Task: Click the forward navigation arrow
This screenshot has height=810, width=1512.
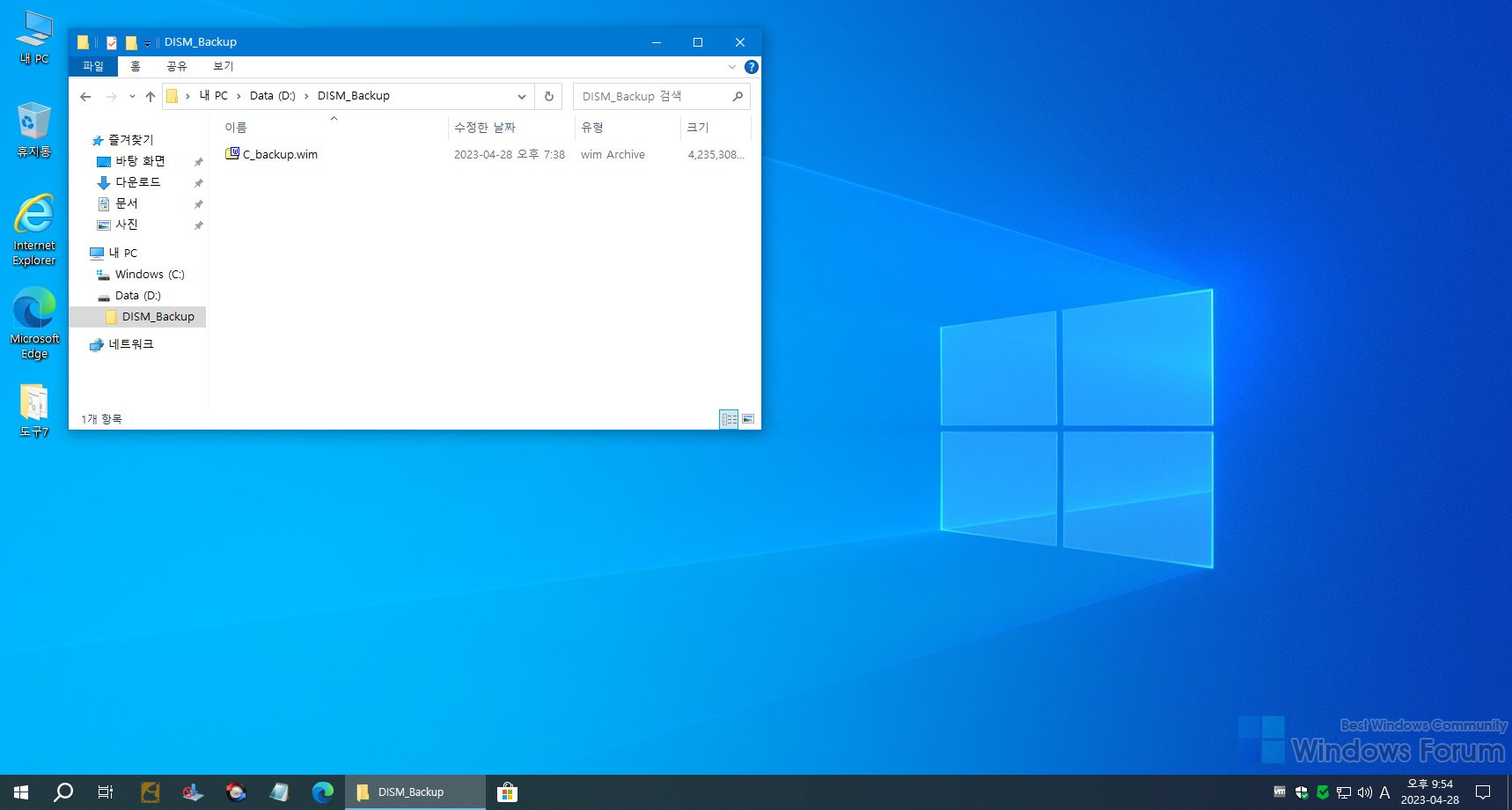Action: [x=111, y=97]
